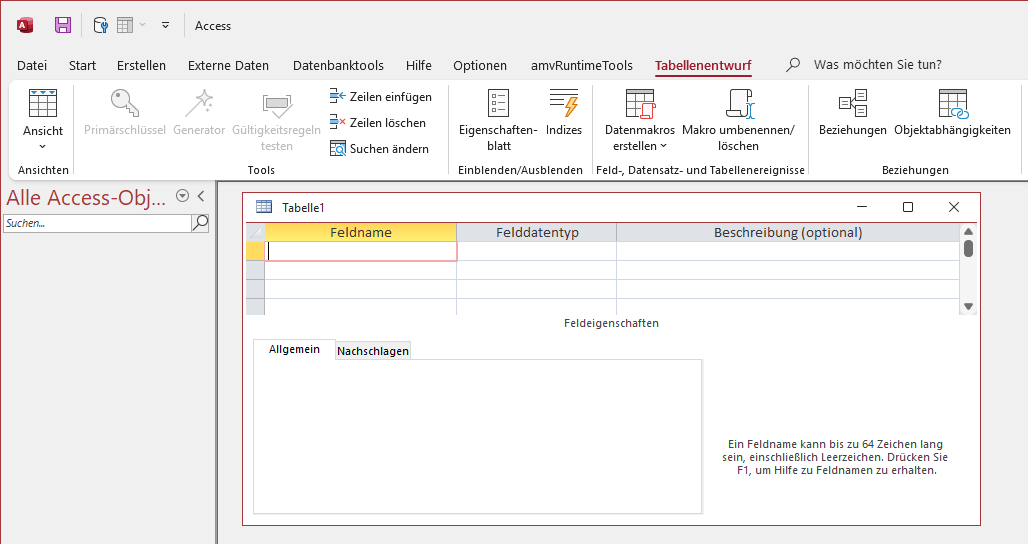
Task: Click the scroll up arrow in the field grid
Action: click(968, 231)
